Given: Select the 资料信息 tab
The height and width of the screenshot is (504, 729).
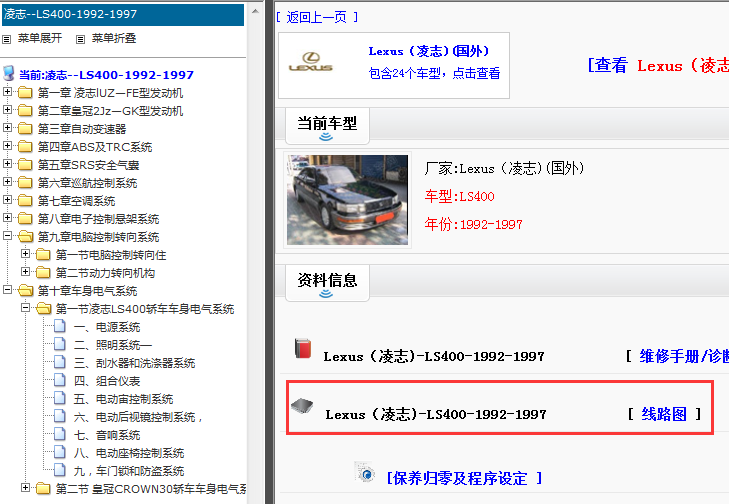Looking at the screenshot, I should tap(327, 283).
